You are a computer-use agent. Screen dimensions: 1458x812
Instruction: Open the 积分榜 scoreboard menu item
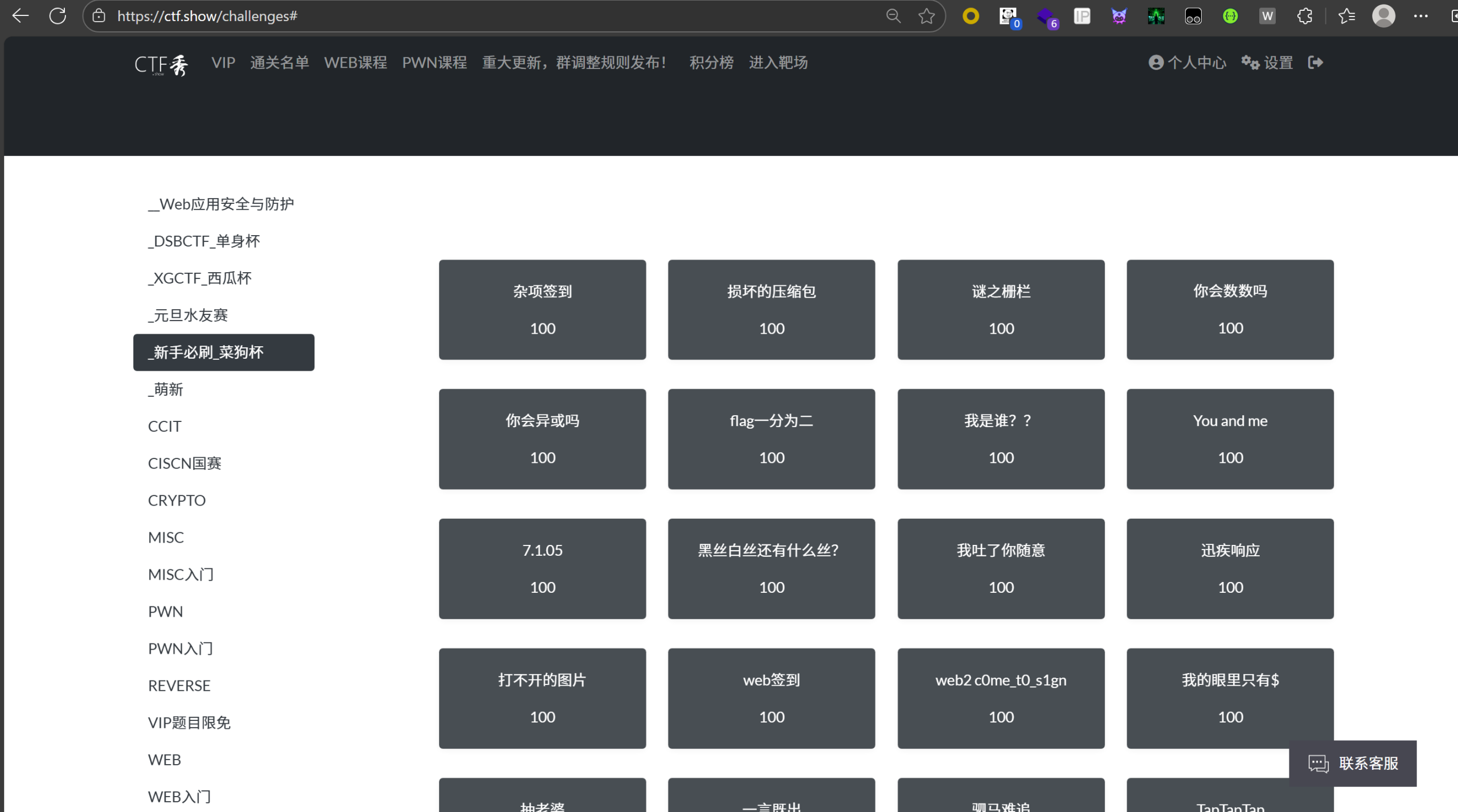pos(711,63)
